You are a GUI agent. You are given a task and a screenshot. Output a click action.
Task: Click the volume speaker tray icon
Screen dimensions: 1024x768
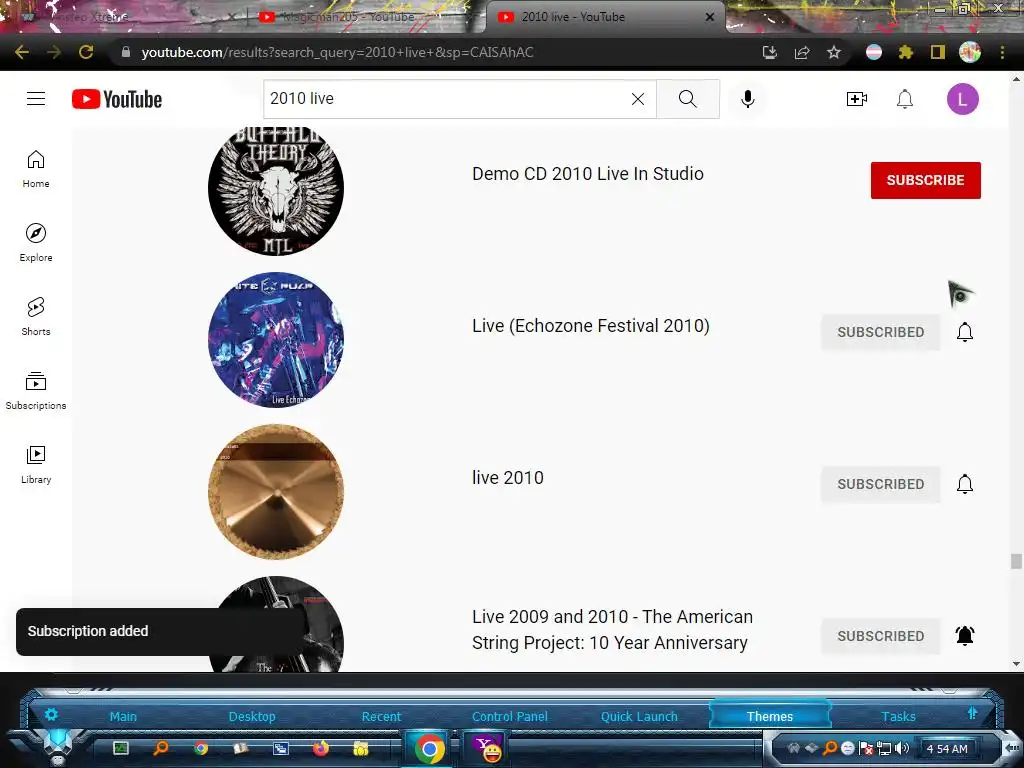click(902, 748)
